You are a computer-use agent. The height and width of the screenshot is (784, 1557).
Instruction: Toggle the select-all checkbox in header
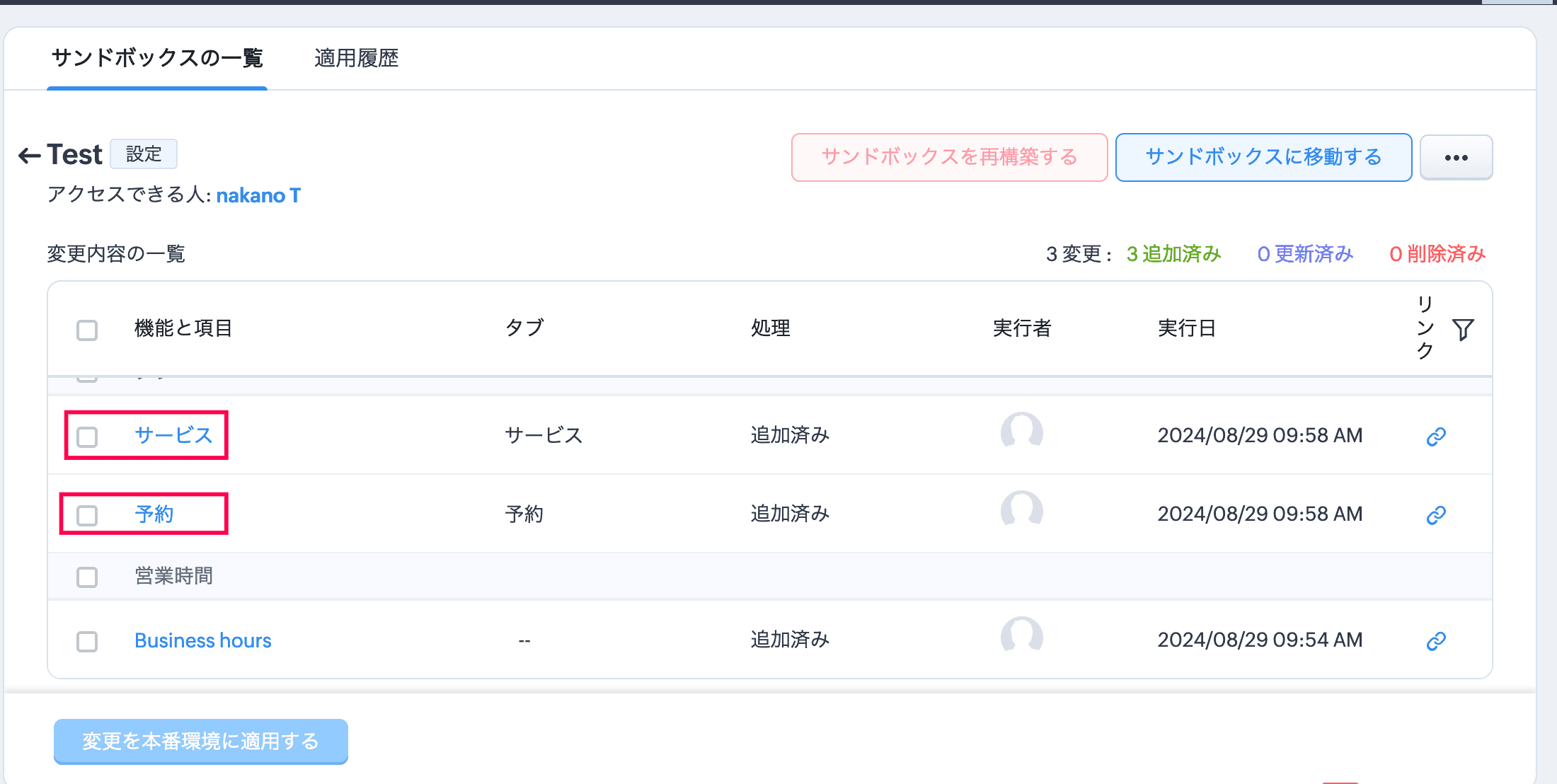click(x=87, y=330)
